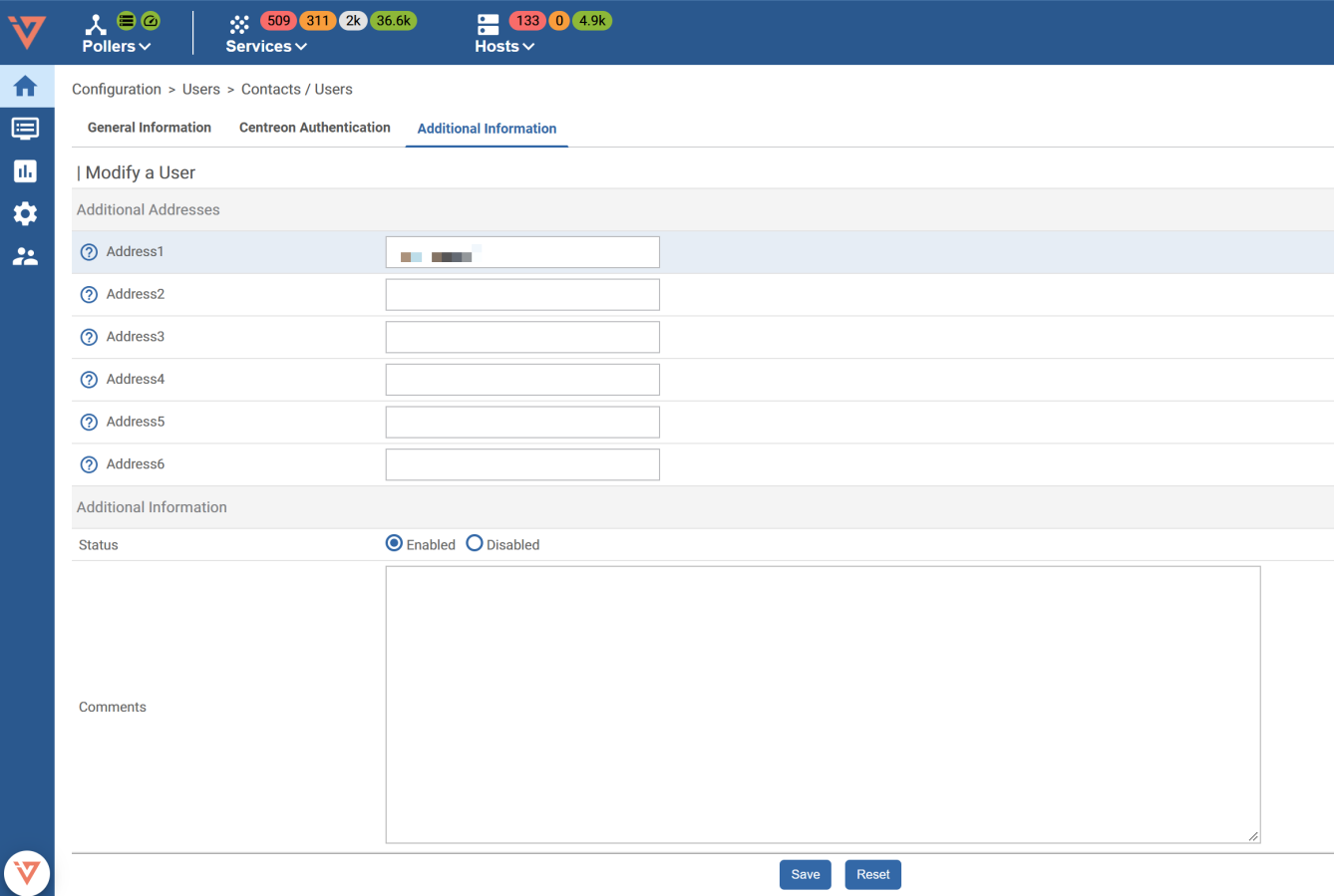Expand the Hosts dropdown

click(x=504, y=47)
